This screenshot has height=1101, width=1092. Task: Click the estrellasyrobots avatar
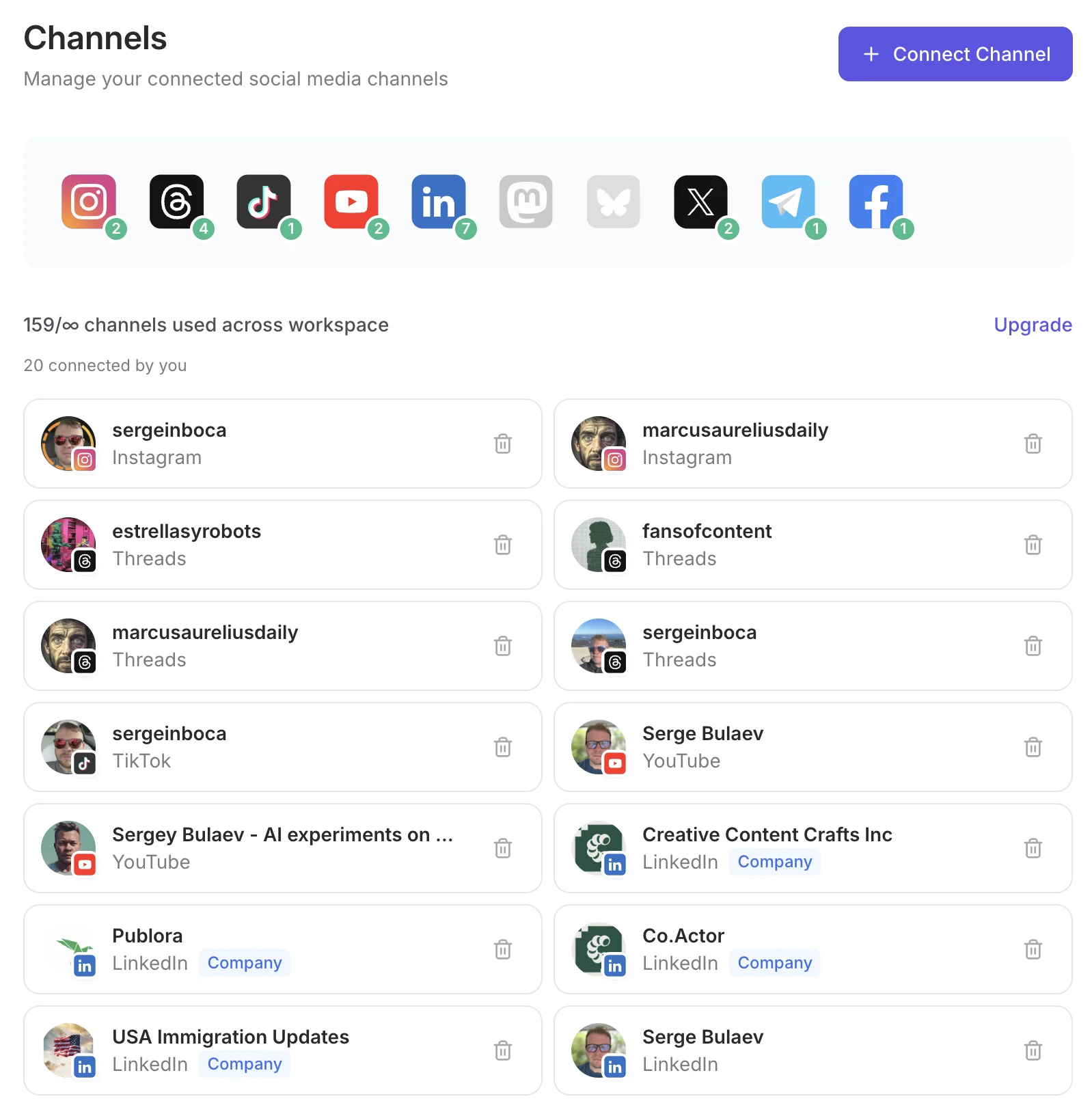coord(68,545)
